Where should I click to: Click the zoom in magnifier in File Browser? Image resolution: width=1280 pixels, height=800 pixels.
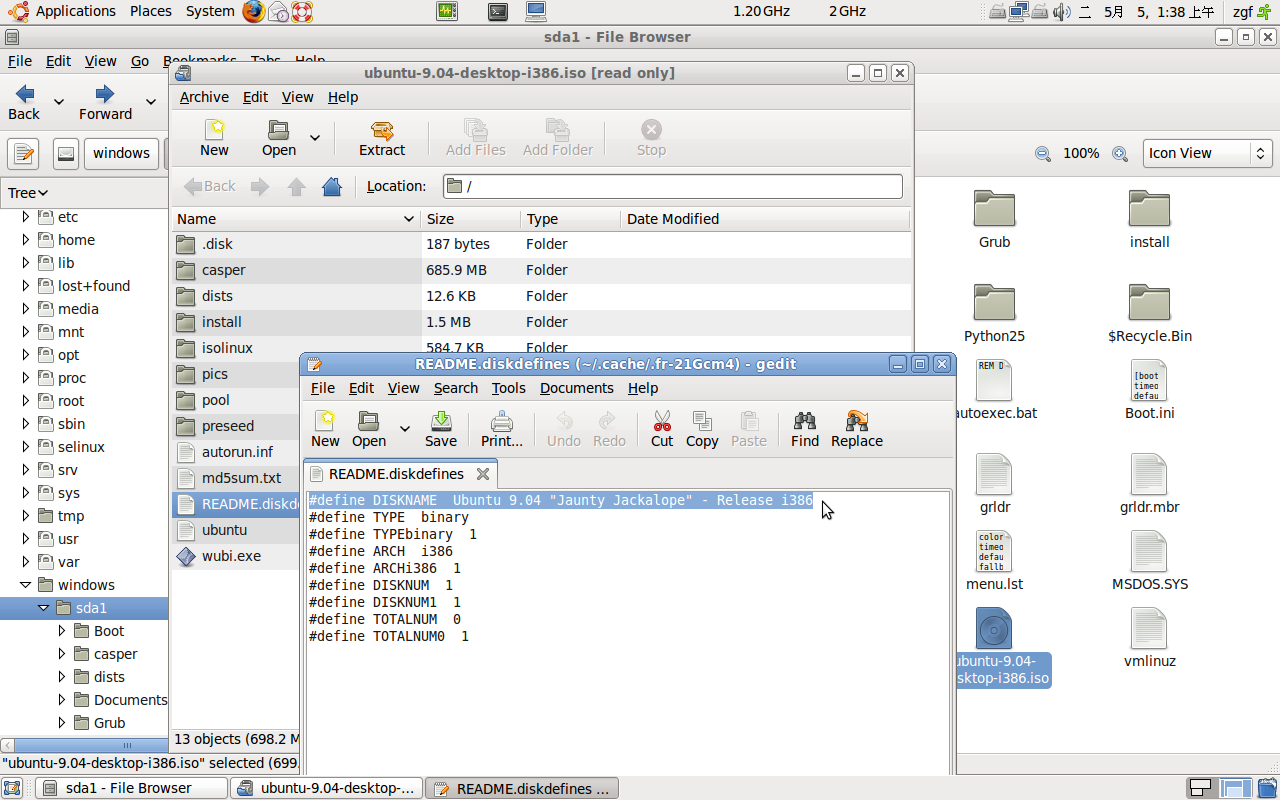click(x=1121, y=154)
